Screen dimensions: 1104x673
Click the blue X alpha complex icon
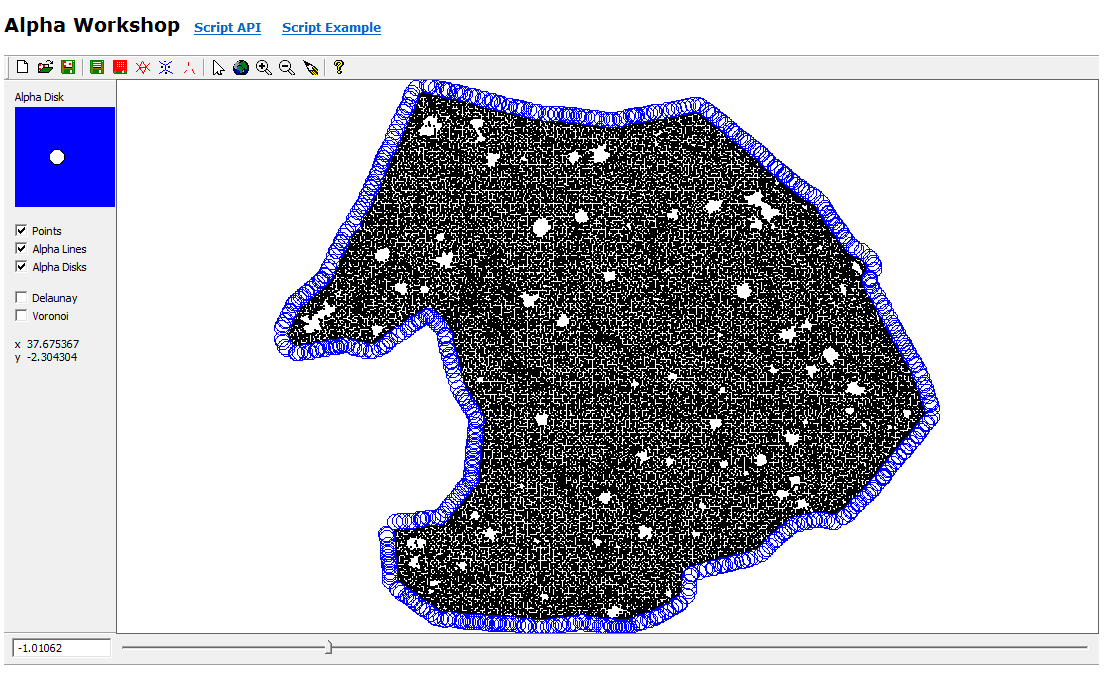[x=166, y=67]
